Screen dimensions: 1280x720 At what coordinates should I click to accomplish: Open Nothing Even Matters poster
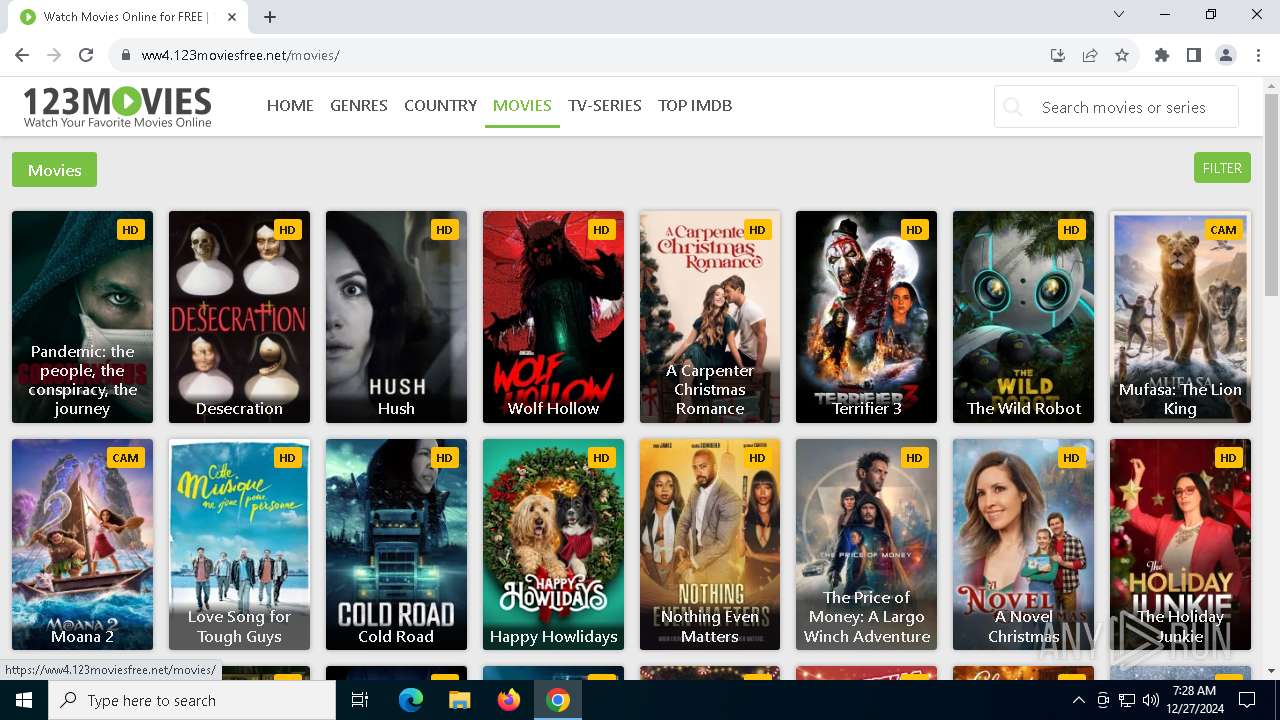(710, 545)
